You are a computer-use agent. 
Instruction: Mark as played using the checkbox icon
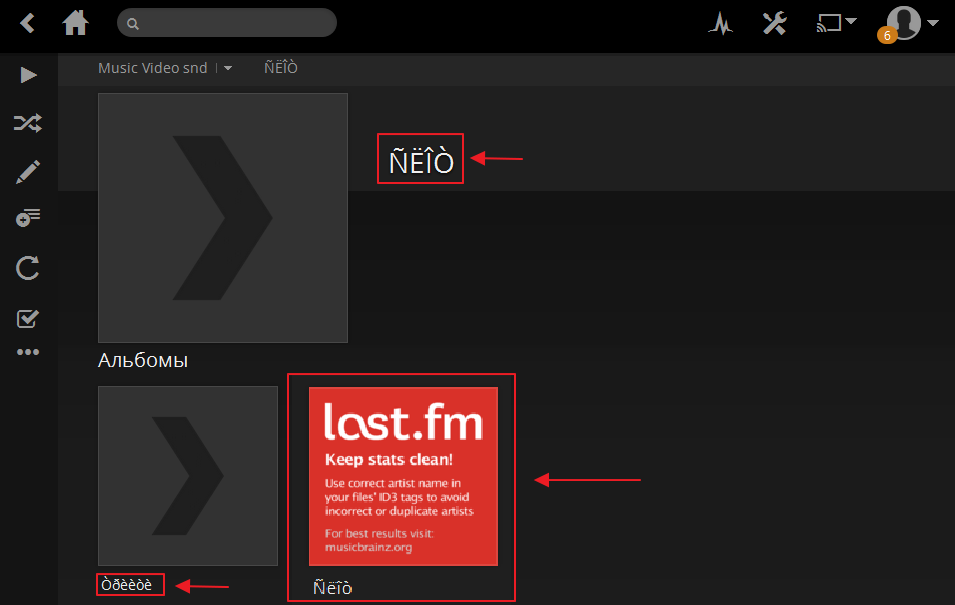pos(28,317)
